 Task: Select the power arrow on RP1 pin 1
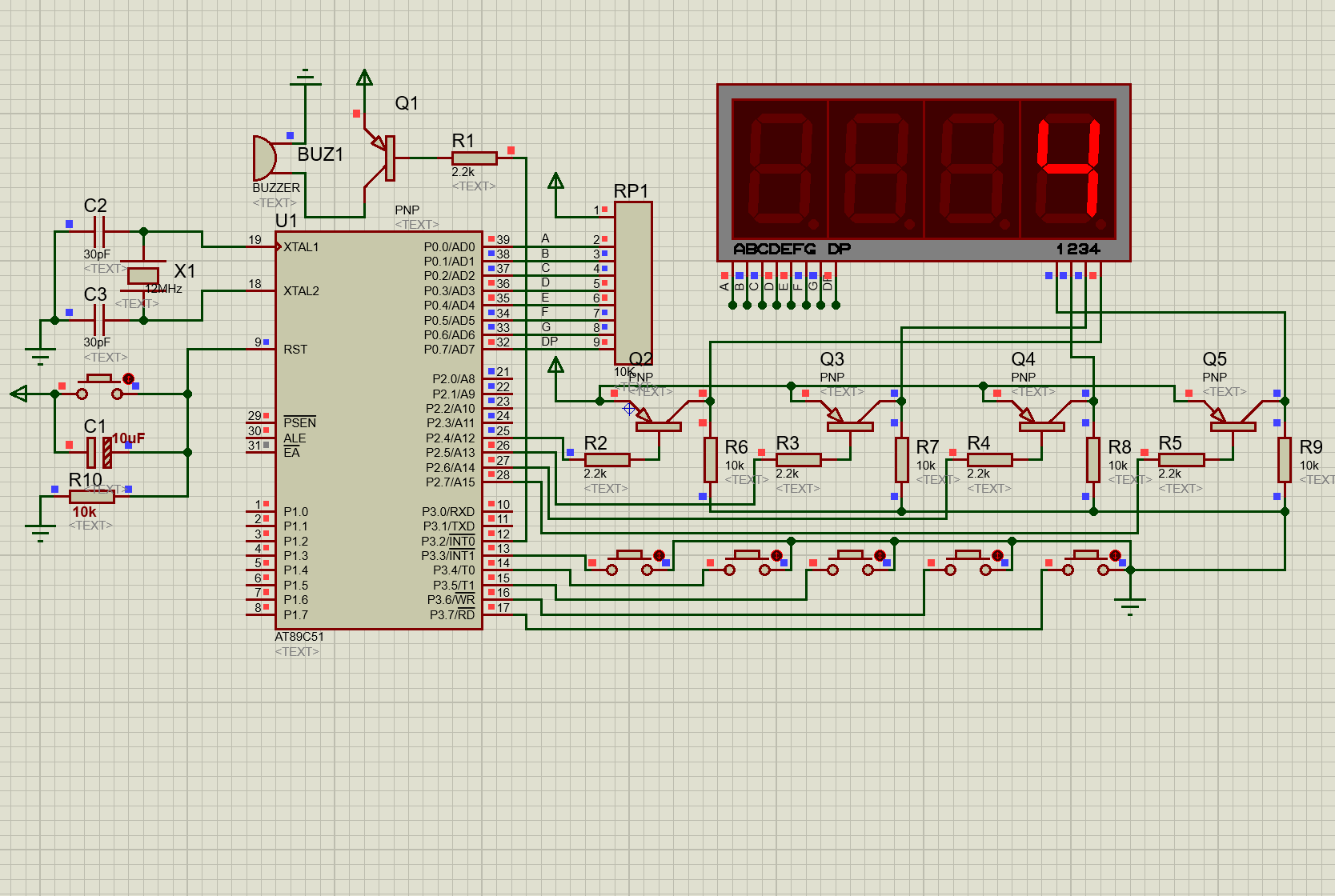pyautogui.click(x=555, y=181)
